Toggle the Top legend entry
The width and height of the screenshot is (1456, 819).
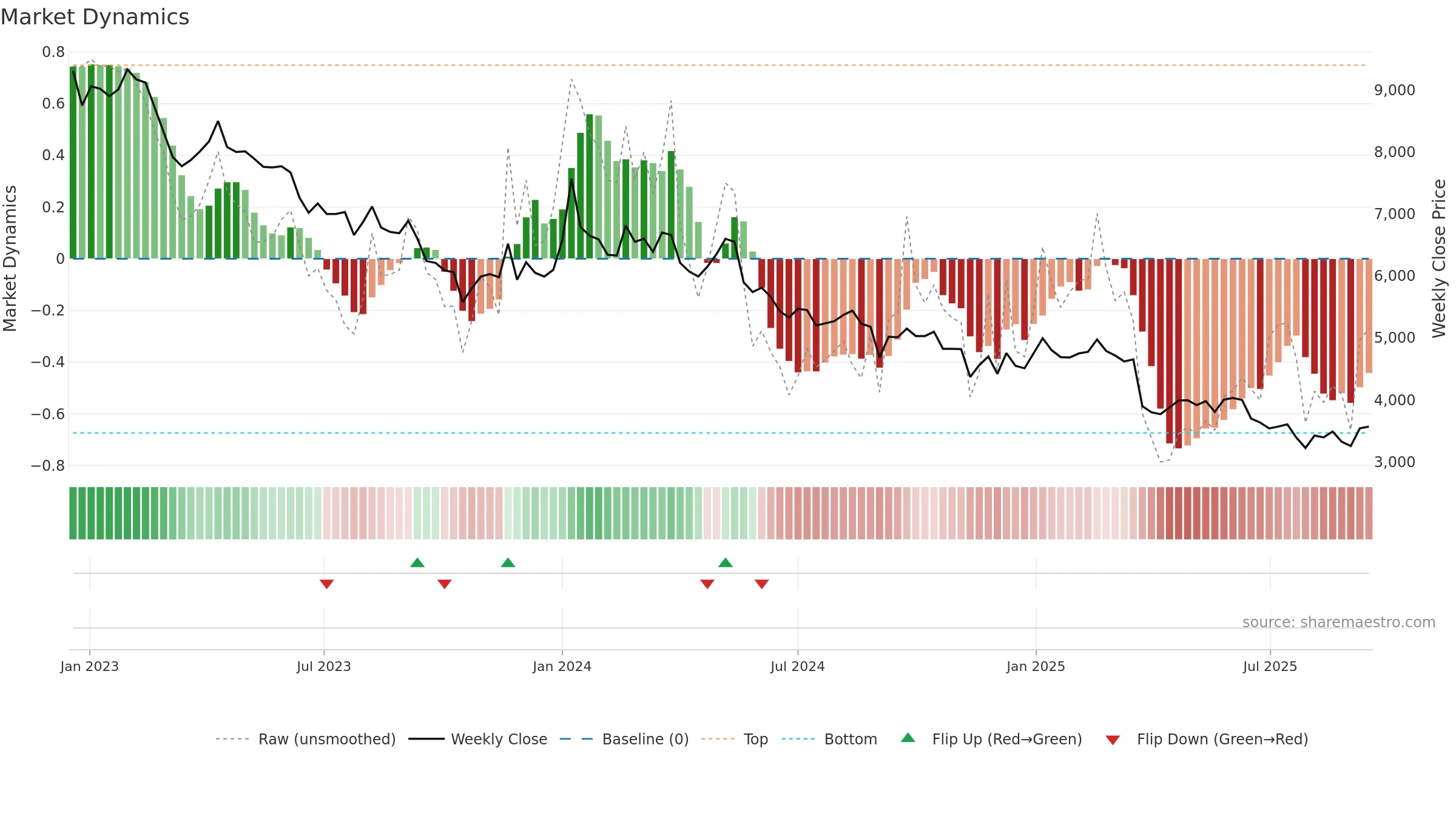(x=734, y=739)
